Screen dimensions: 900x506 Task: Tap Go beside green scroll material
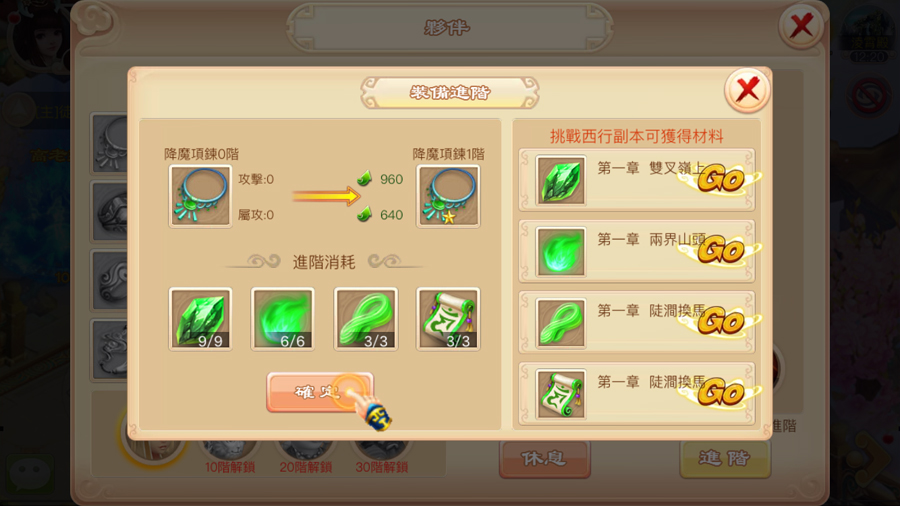[720, 393]
